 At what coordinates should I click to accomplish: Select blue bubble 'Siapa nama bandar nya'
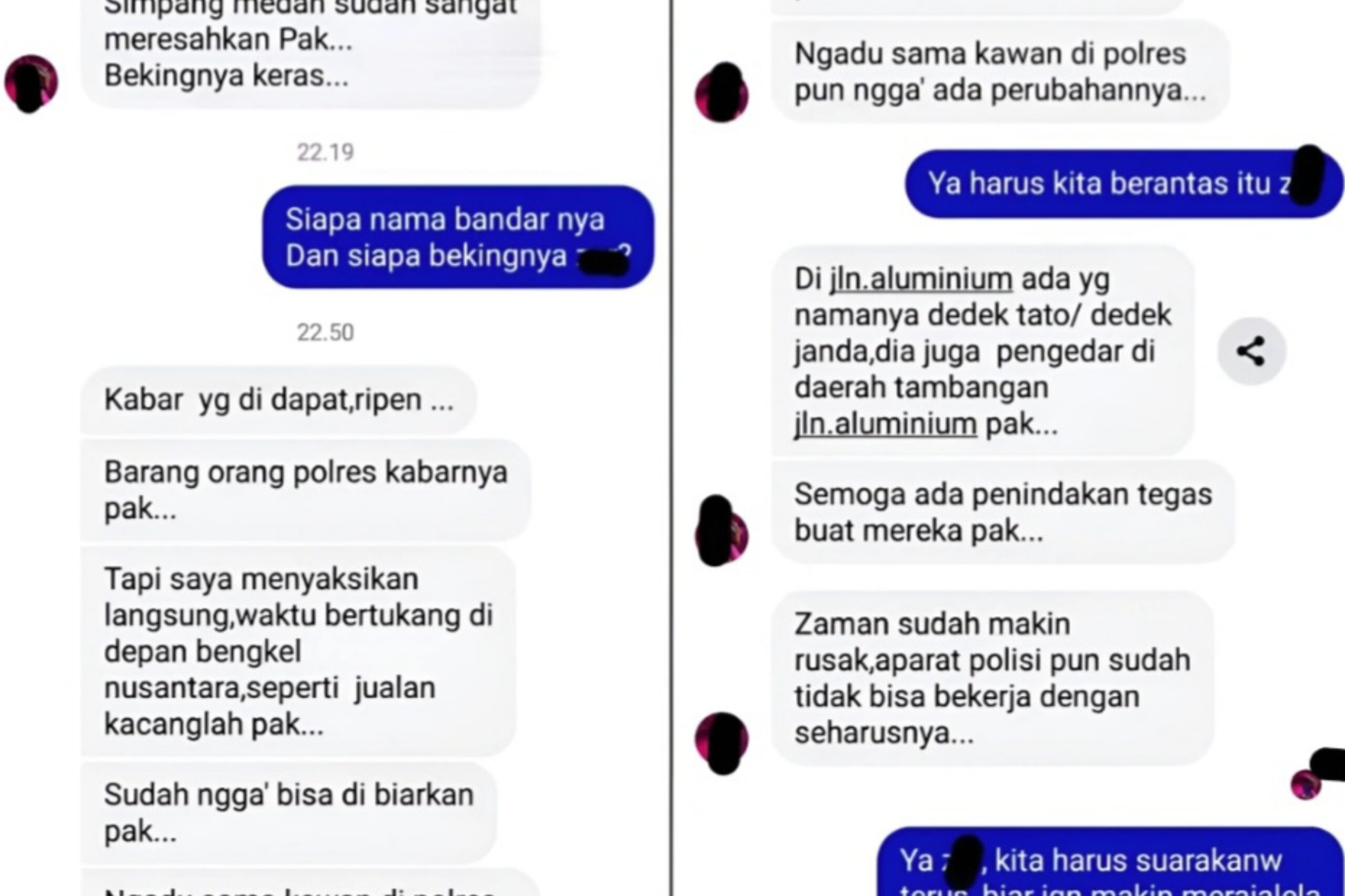tap(458, 237)
